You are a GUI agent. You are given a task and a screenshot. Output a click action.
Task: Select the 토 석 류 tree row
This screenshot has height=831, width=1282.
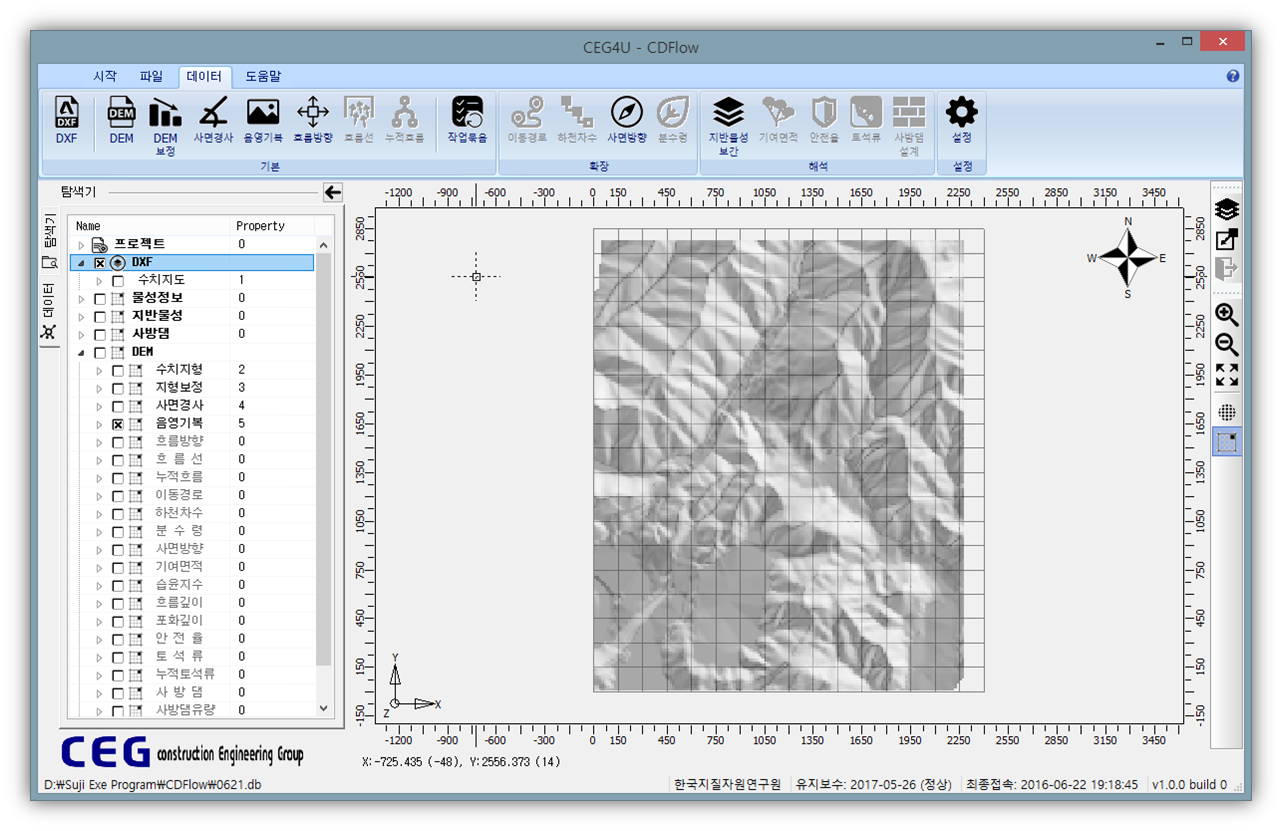pos(190,657)
